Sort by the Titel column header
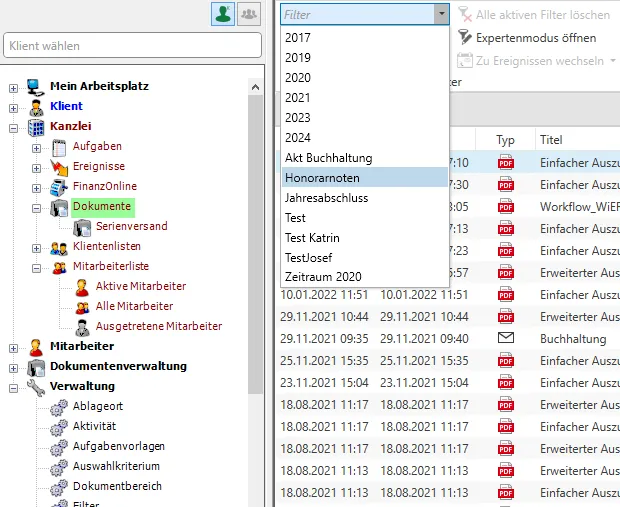The width and height of the screenshot is (620, 507). tap(577, 140)
